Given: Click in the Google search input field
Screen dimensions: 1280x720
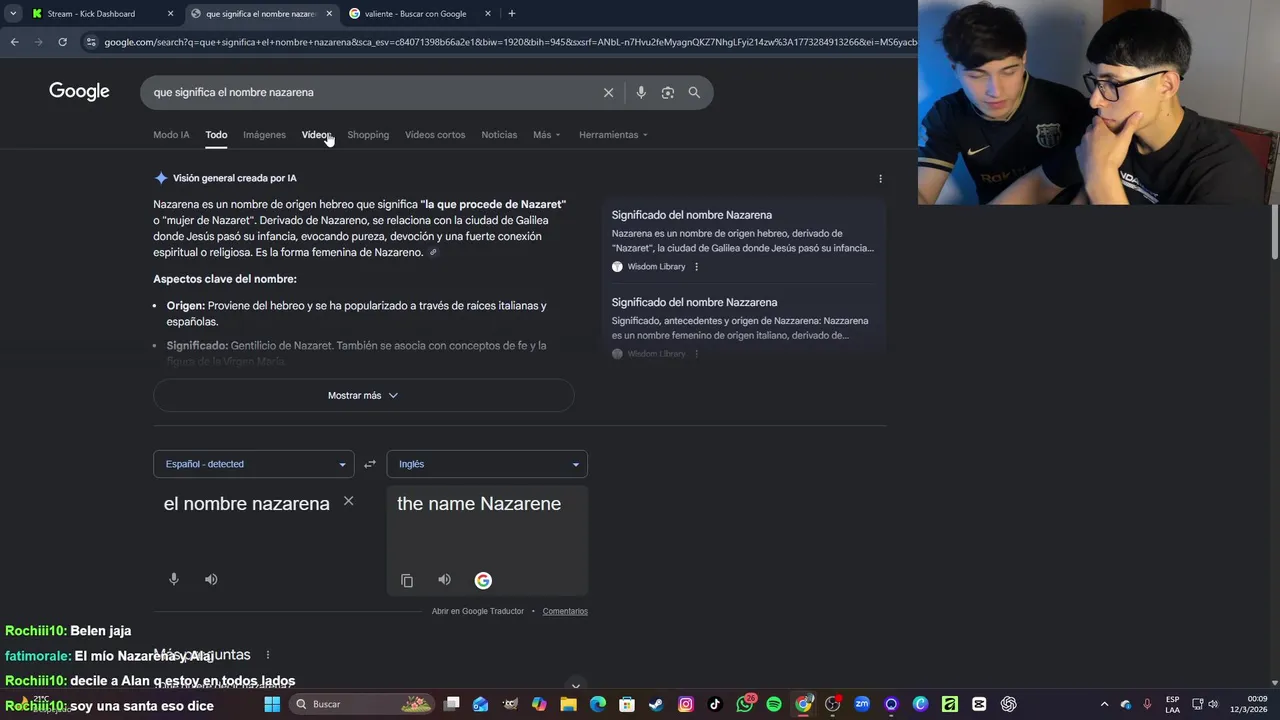Looking at the screenshot, I should [370, 92].
